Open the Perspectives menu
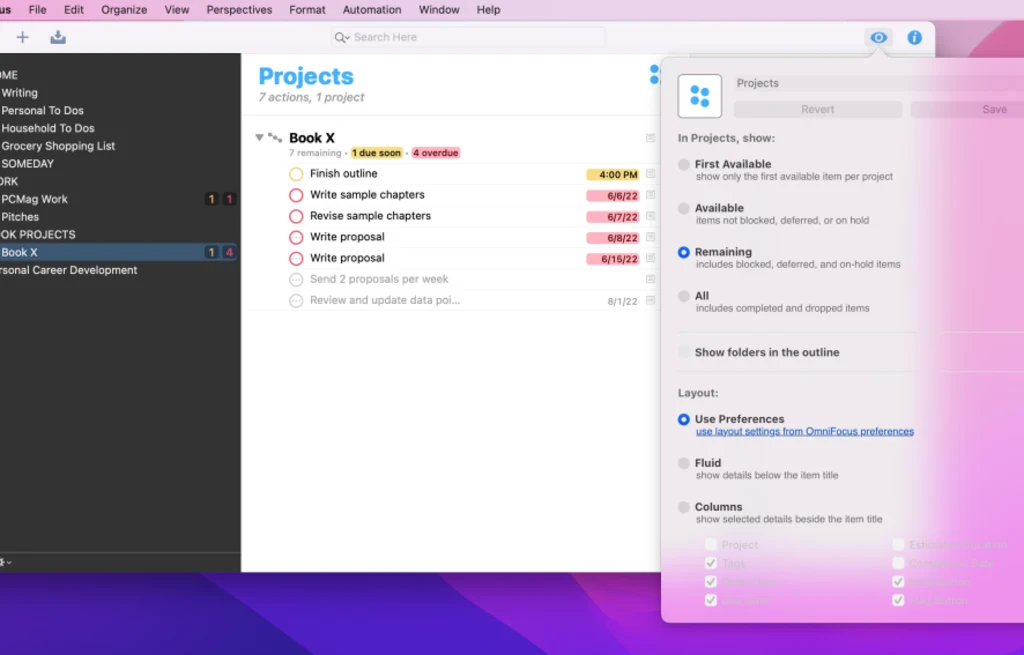Screen dimensions: 1024x655 click(239, 9)
